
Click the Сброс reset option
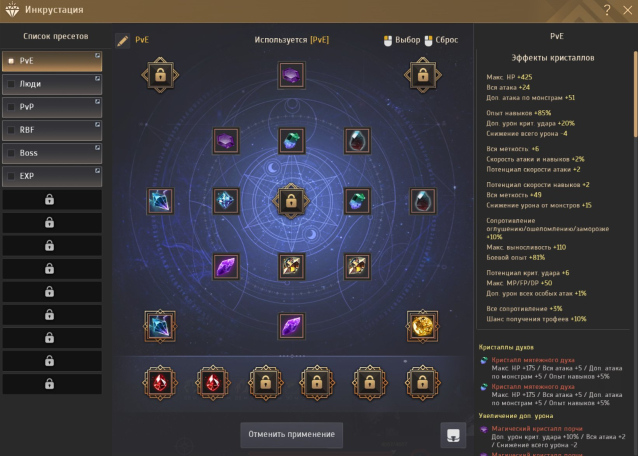click(x=441, y=40)
